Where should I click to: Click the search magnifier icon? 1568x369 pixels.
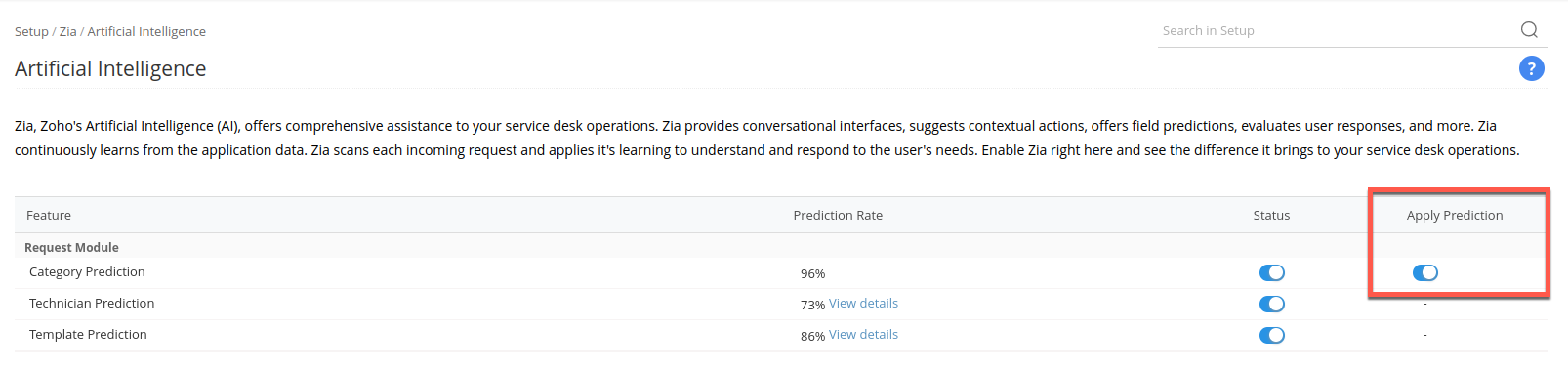pos(1529,30)
